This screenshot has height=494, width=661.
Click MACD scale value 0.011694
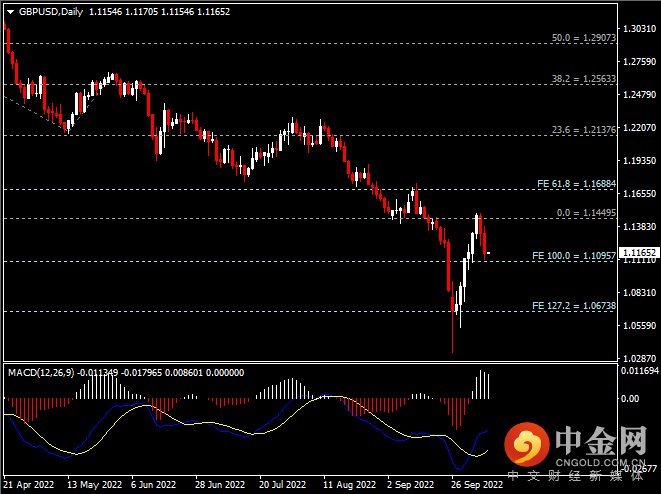[640, 371]
